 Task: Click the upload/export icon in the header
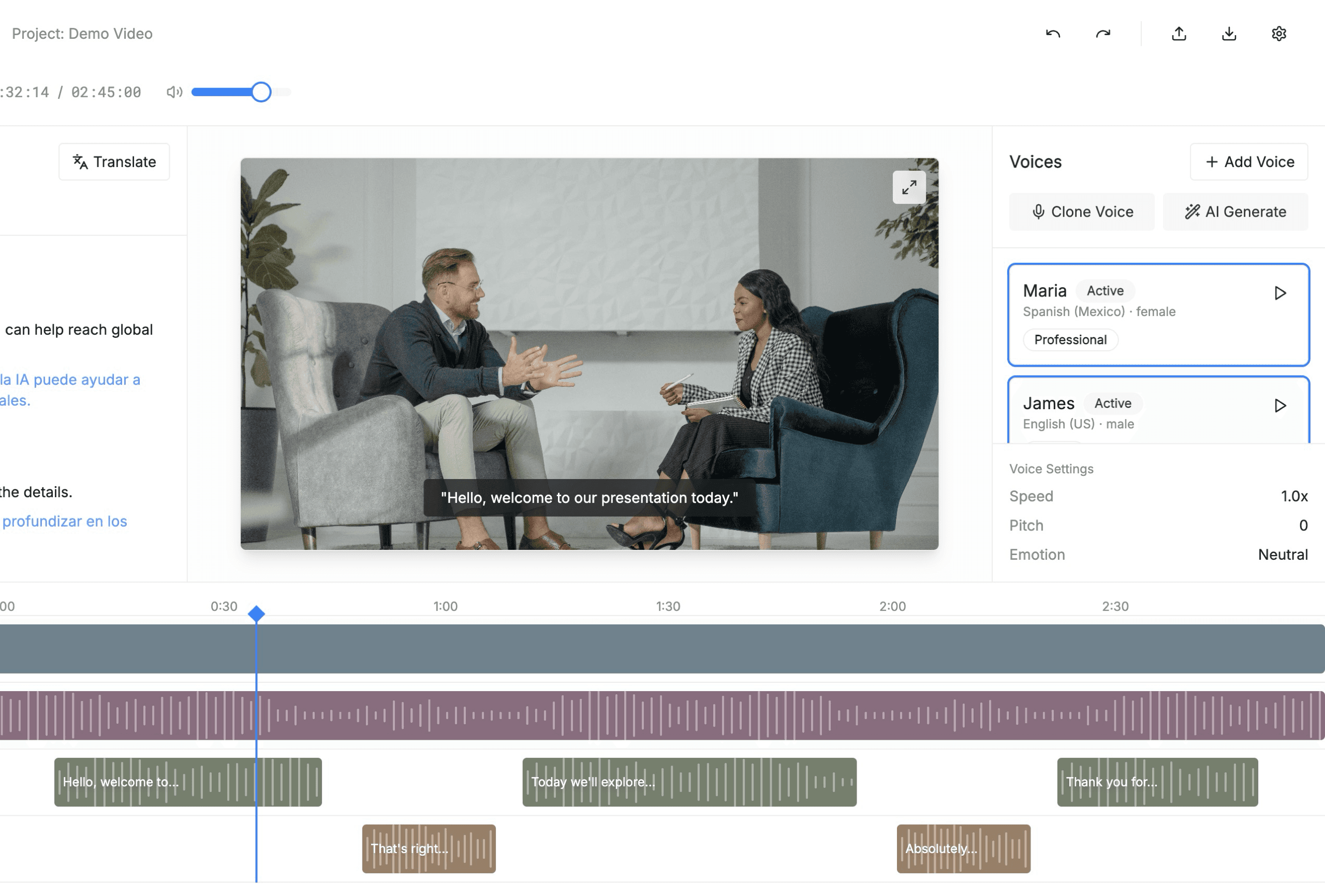[x=1179, y=34]
